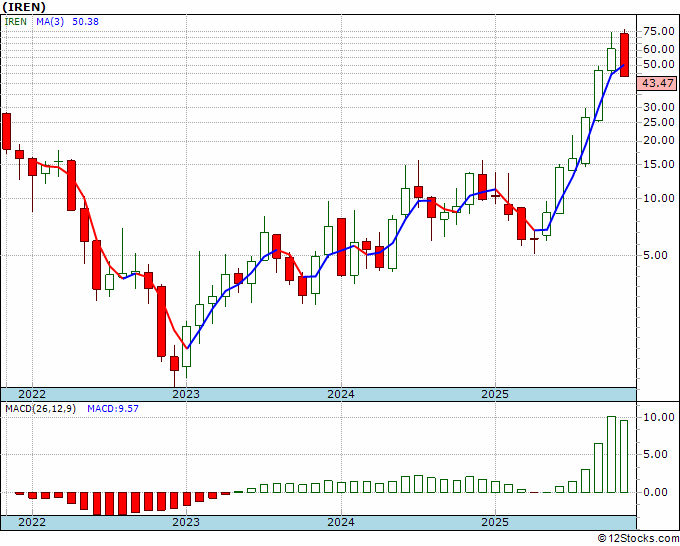Screen dimensions: 680x546
Task: Click the 60.00 price axis label
Action: [659, 49]
